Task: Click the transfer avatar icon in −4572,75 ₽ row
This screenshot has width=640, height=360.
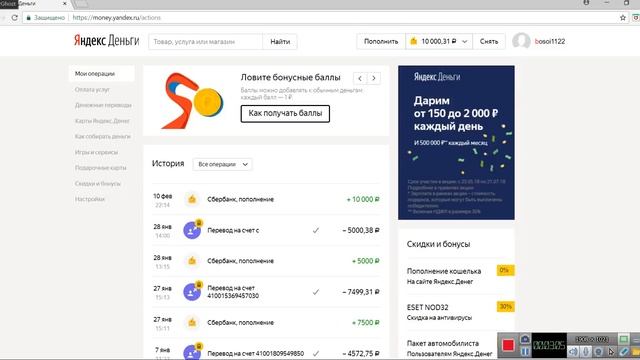Action: click(192, 352)
